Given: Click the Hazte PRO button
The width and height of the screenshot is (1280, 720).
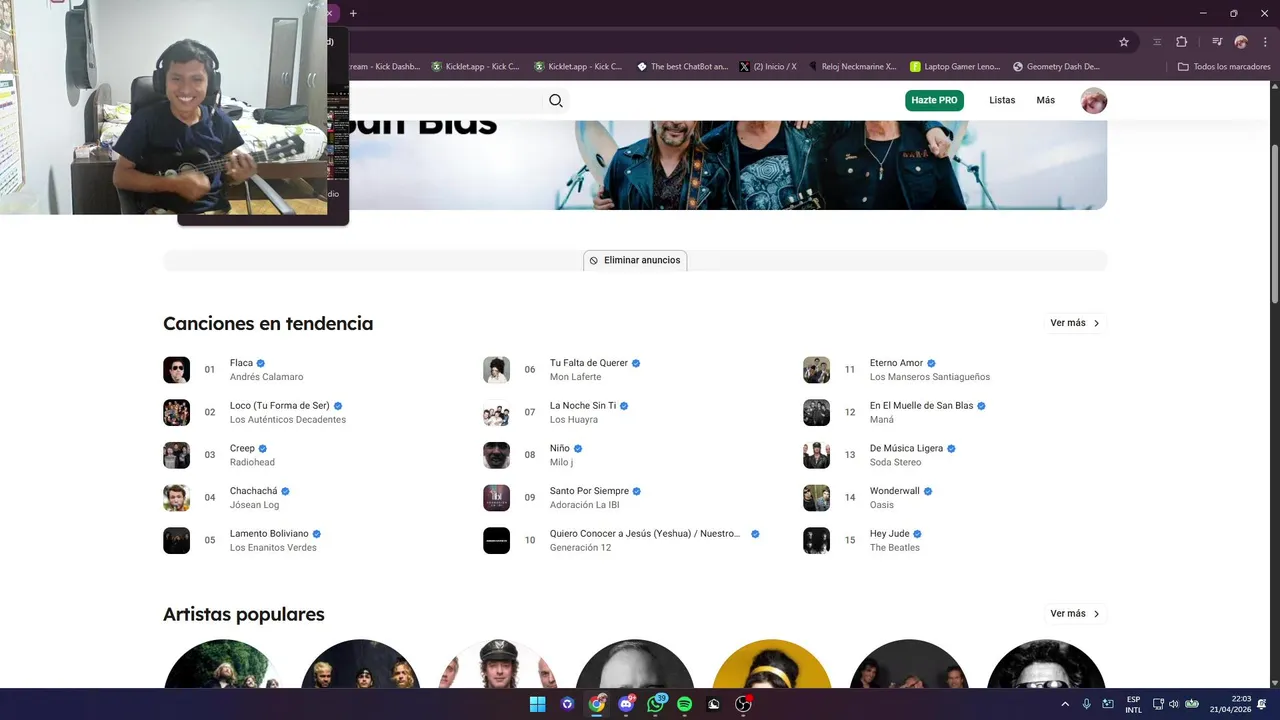Looking at the screenshot, I should click(934, 100).
